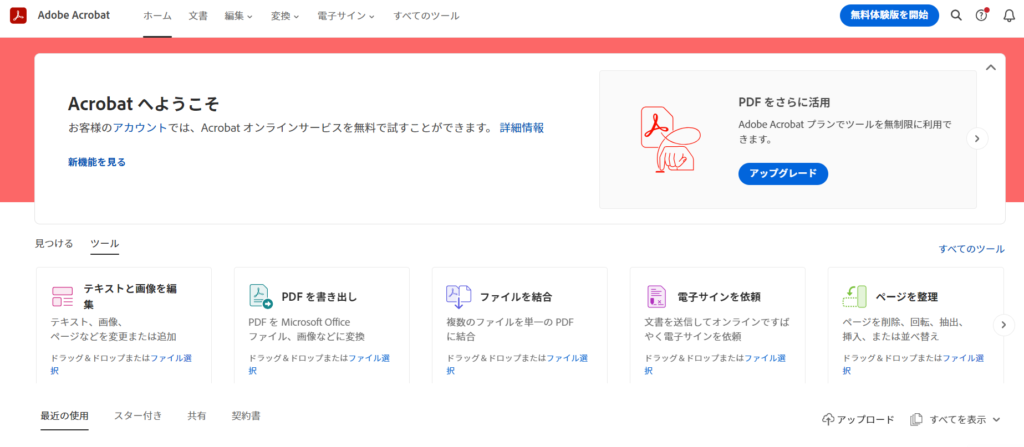Click the PDF を書き出し tool icon

[x=261, y=296]
